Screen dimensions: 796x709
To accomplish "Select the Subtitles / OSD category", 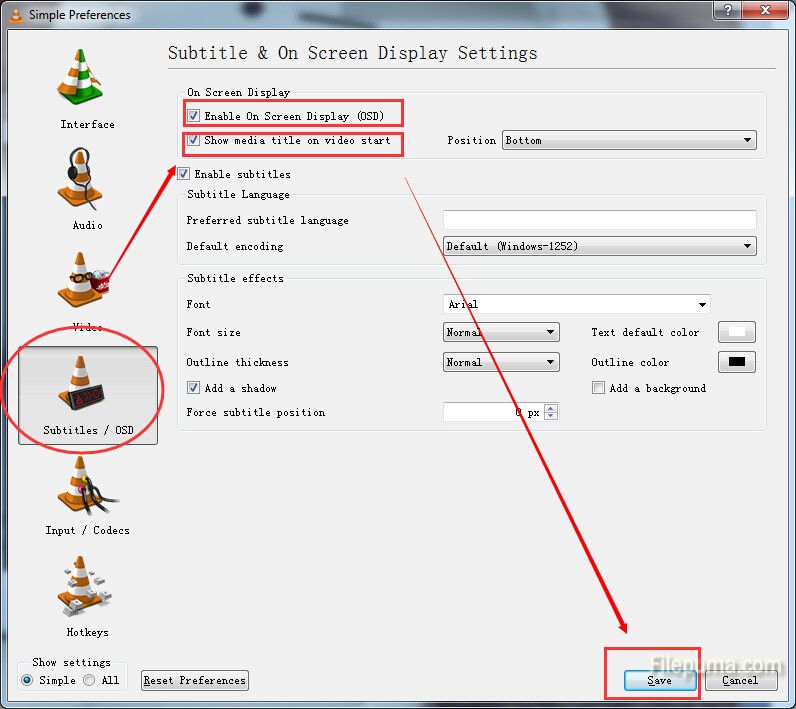I will pyautogui.click(x=88, y=397).
